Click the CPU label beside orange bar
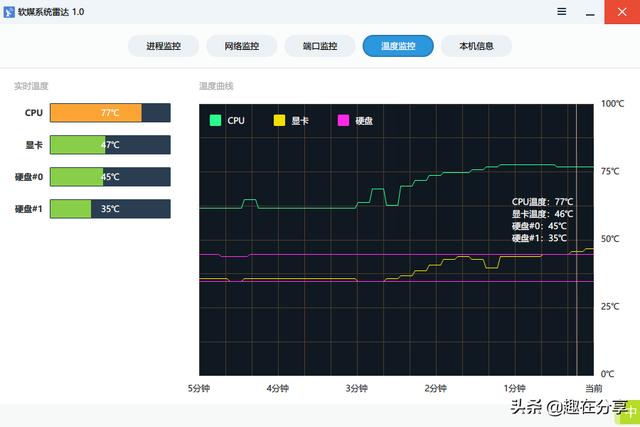 (33, 113)
